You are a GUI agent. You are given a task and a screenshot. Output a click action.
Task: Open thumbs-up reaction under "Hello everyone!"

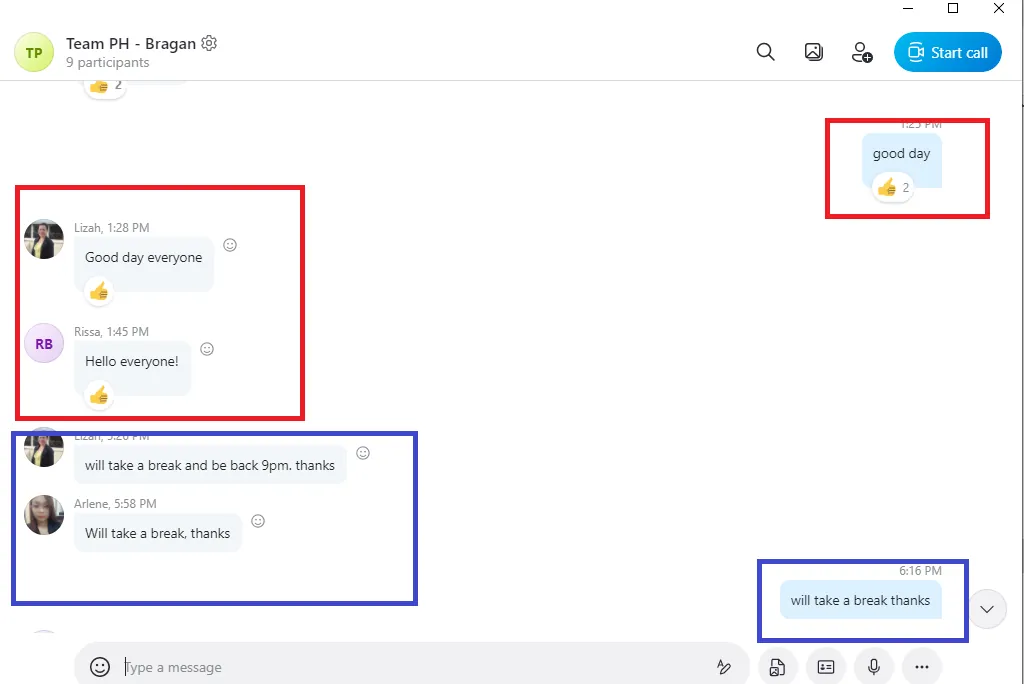(x=99, y=395)
